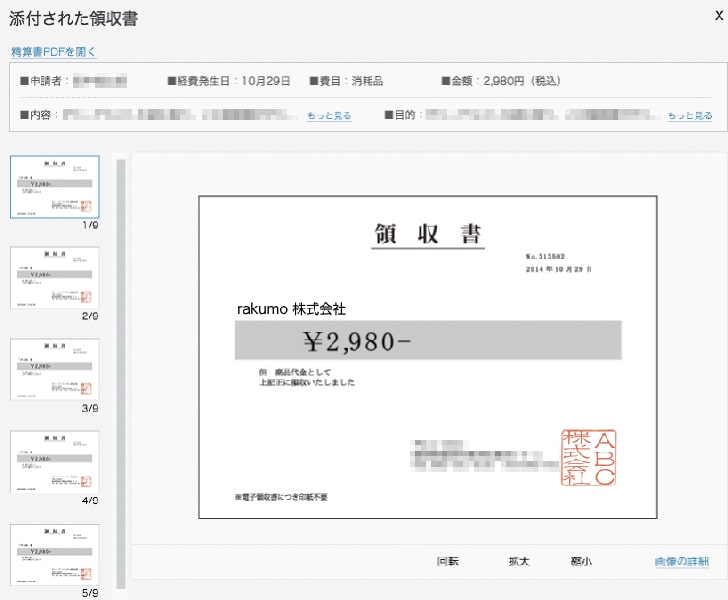The height and width of the screenshot is (600, 728).
Task: Rotate the receipt image with 回転
Action: [448, 561]
